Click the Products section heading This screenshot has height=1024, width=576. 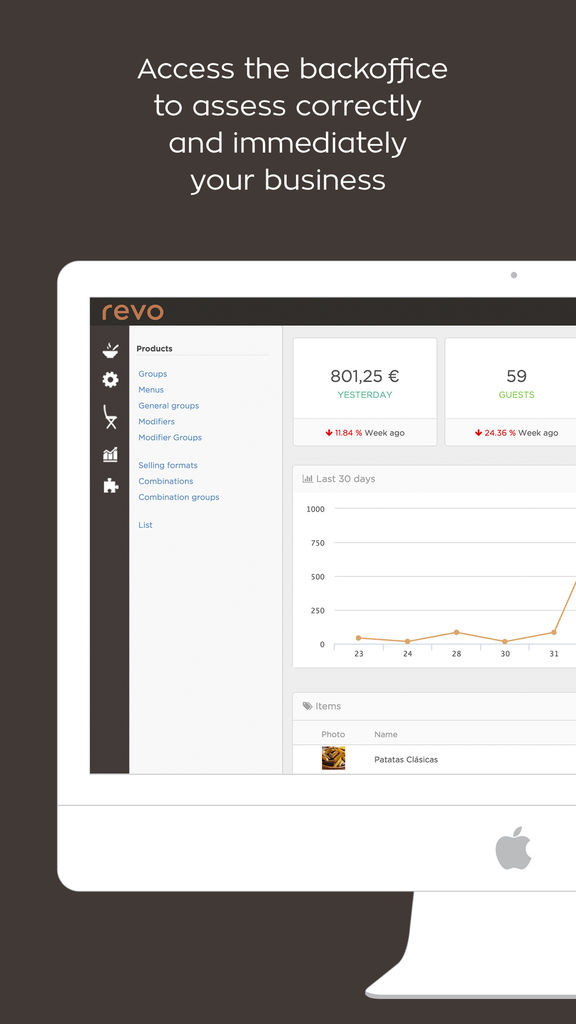(x=155, y=349)
